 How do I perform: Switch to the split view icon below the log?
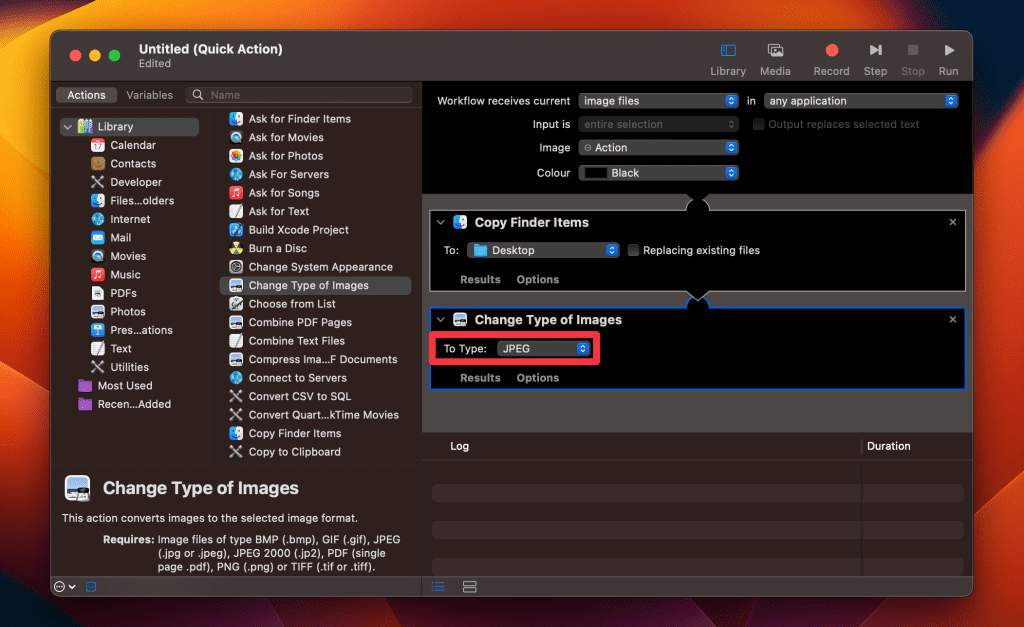470,586
